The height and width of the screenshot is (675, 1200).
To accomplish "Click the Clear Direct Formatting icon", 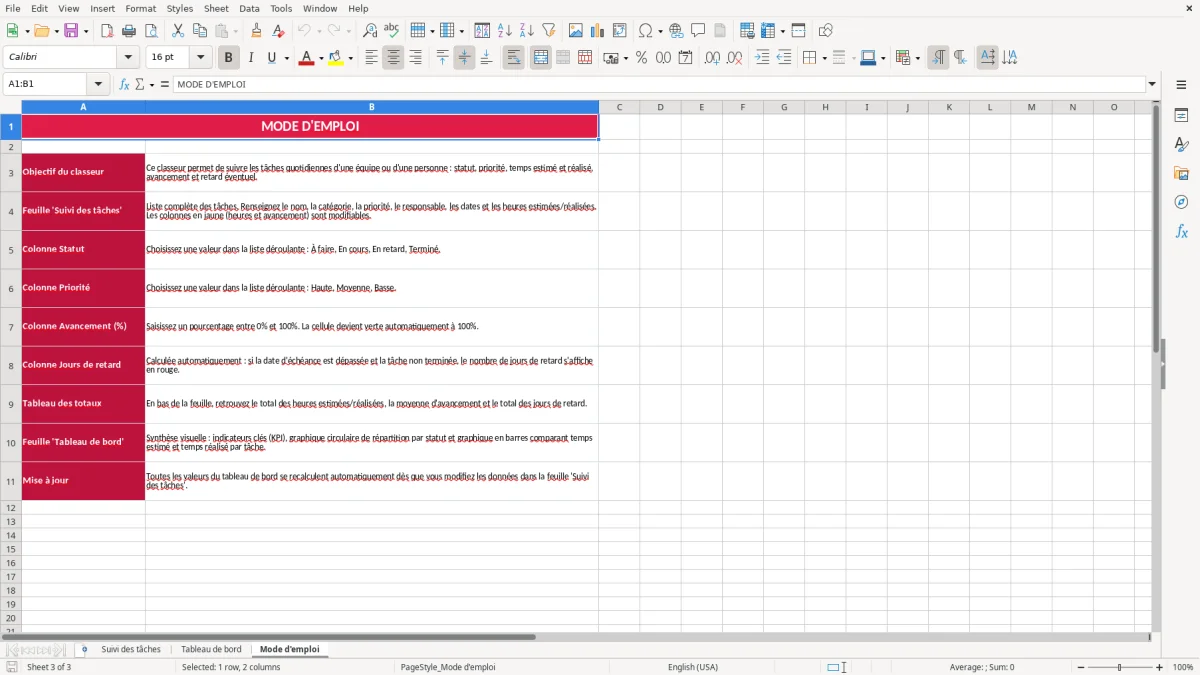I will [x=279, y=31].
